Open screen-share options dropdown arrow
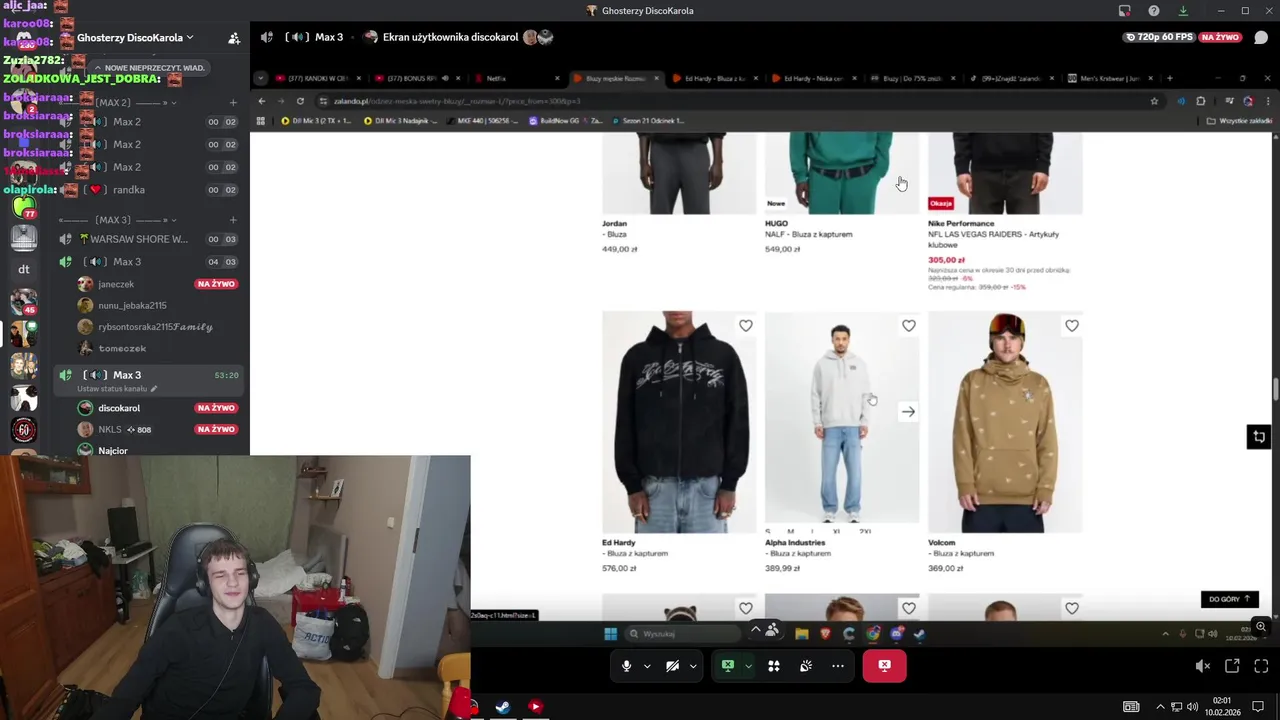 748,666
